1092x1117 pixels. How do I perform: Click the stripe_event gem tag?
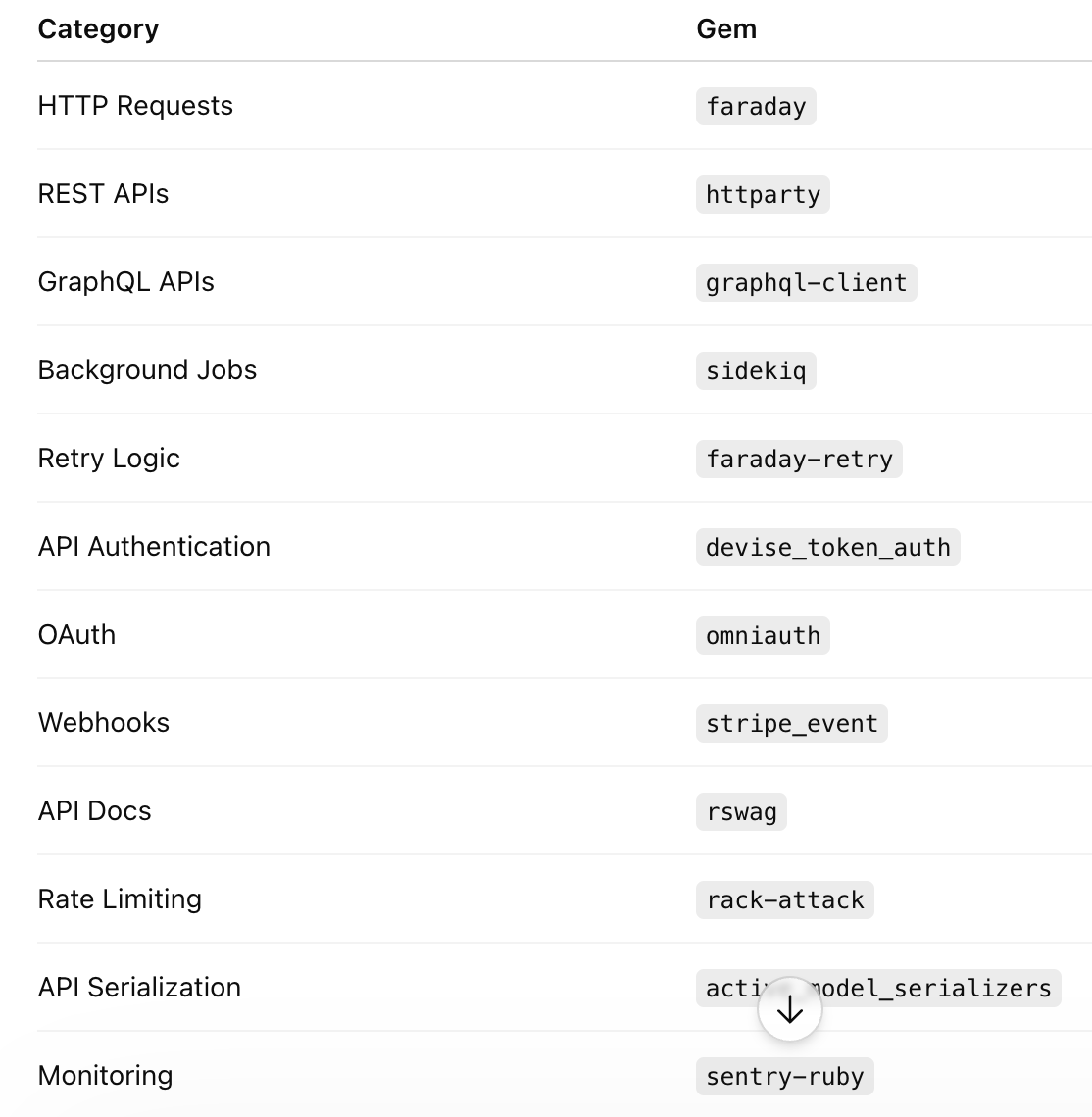pyautogui.click(x=791, y=724)
